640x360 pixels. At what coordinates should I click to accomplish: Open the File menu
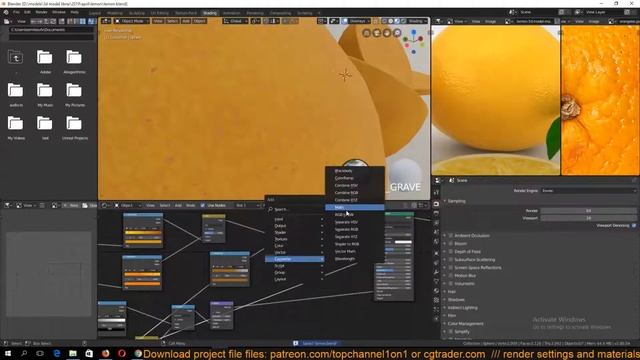point(16,12)
